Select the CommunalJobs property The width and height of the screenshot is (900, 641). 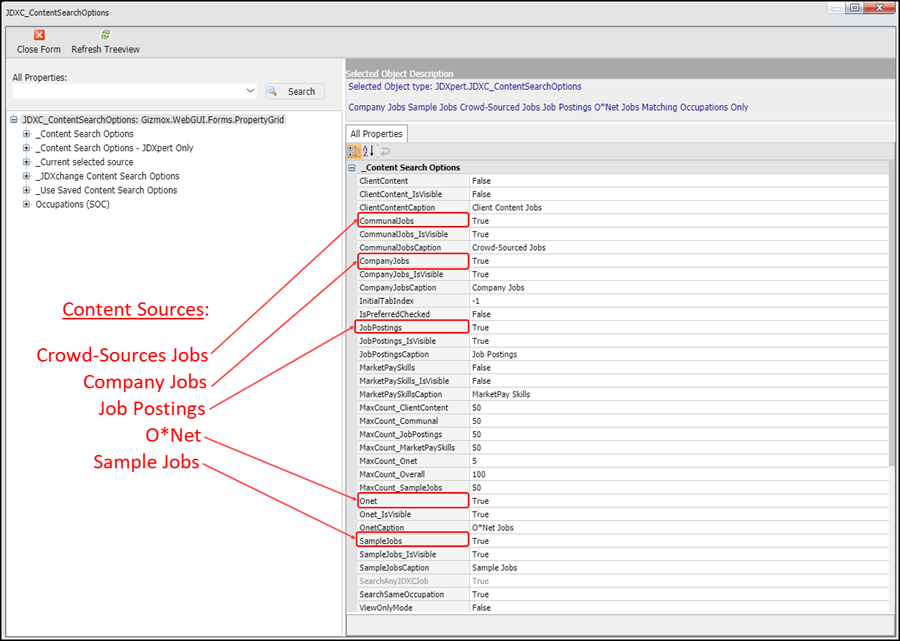click(386, 221)
